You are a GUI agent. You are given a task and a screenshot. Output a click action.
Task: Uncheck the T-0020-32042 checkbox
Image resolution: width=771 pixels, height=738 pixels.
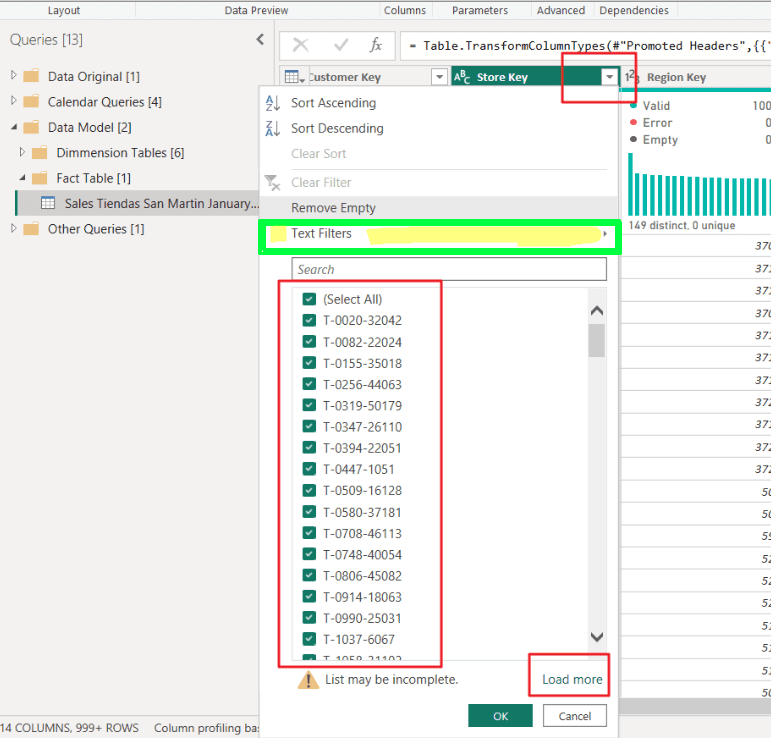pos(309,320)
